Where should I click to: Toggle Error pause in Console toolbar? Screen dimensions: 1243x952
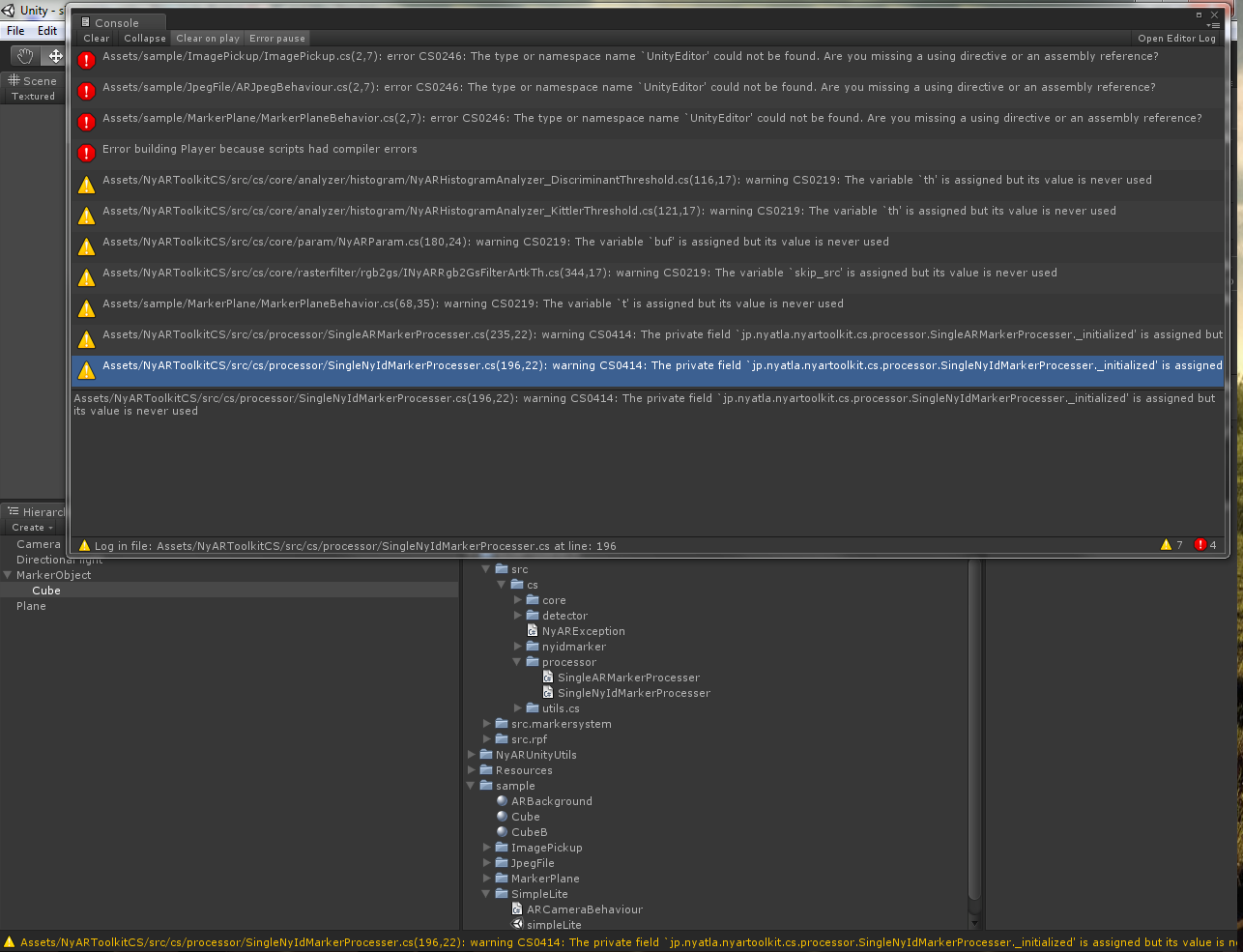pyautogui.click(x=276, y=39)
